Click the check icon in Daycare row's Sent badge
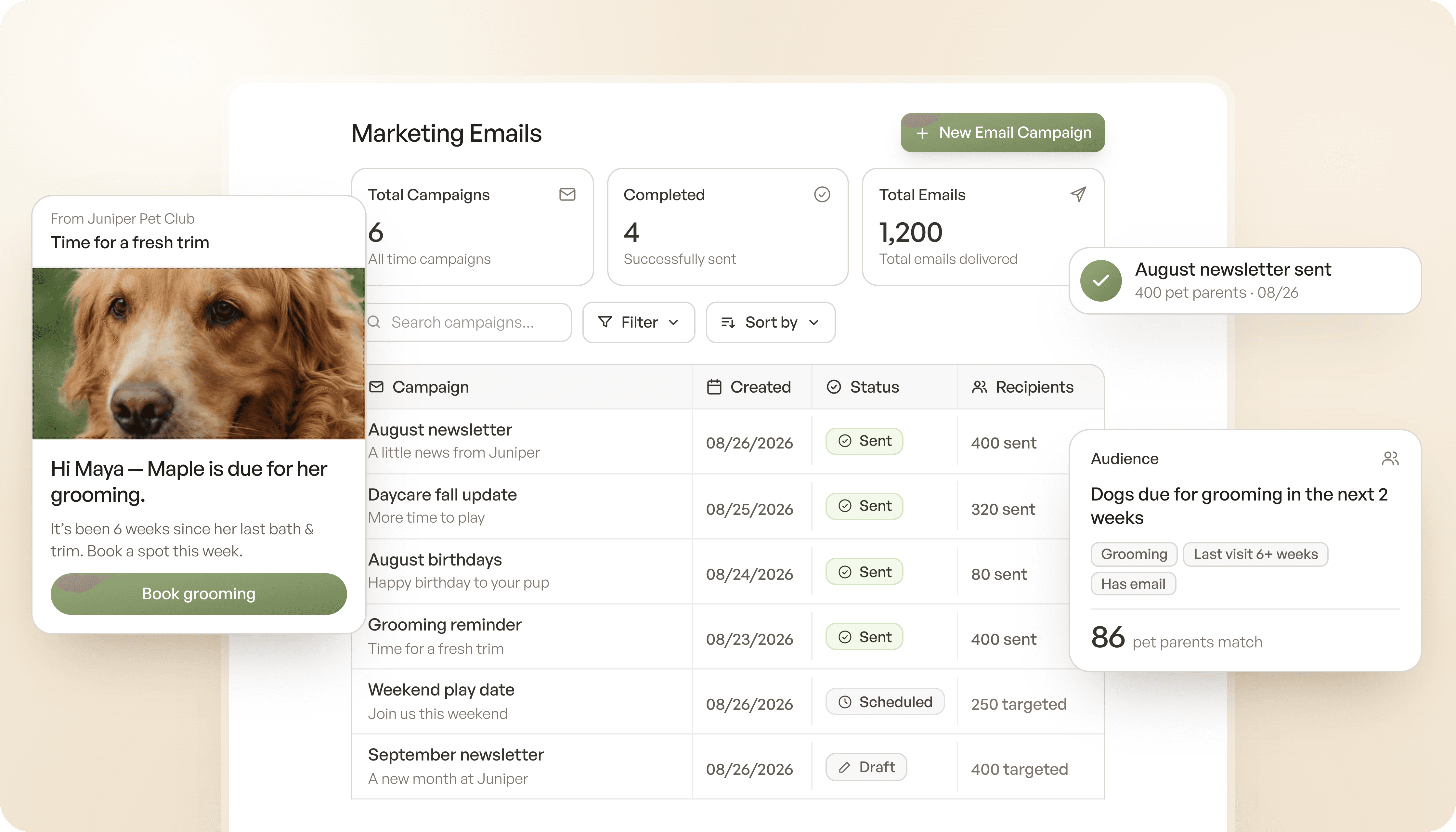The image size is (1456, 832). [845, 506]
